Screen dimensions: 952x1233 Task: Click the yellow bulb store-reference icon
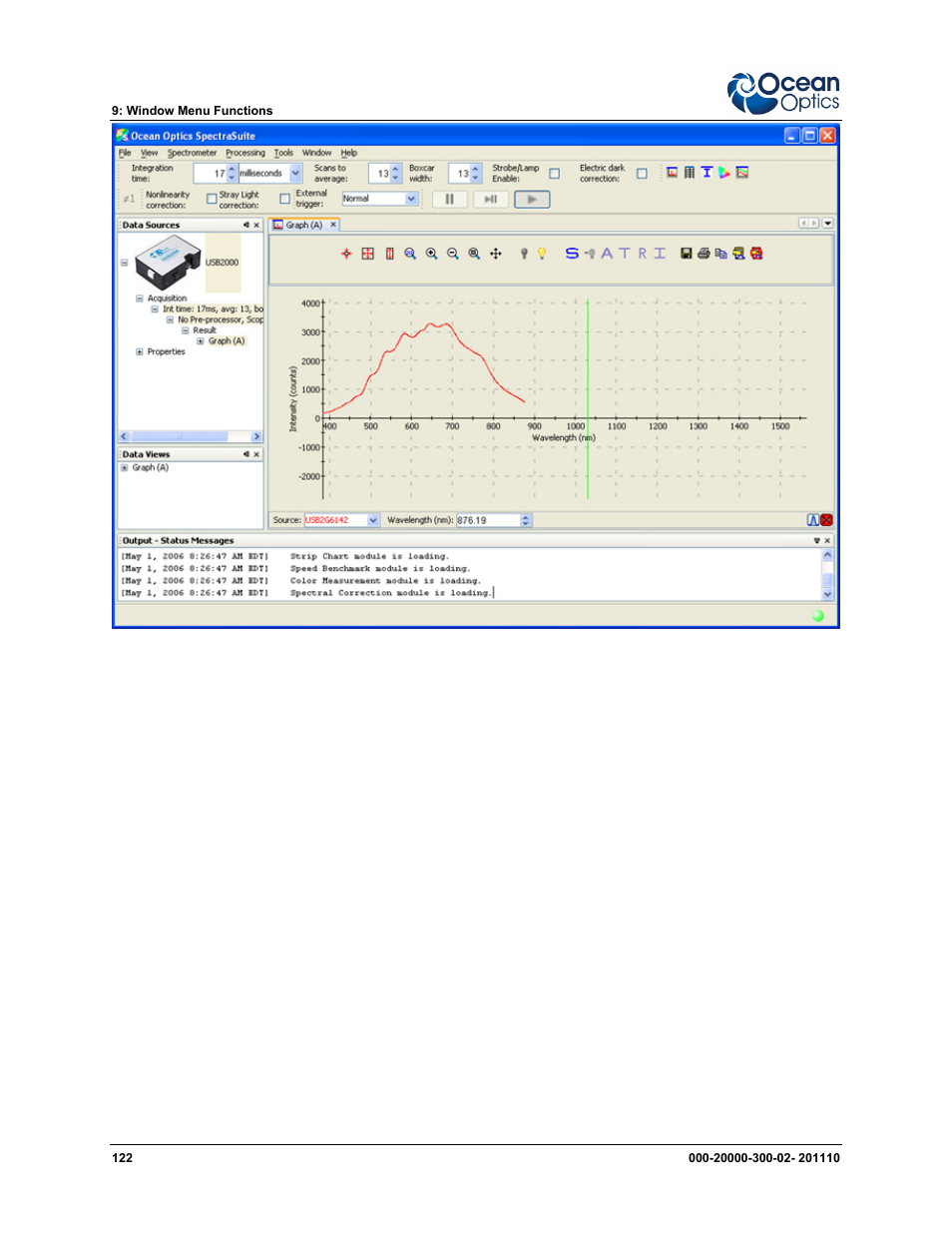(x=542, y=254)
